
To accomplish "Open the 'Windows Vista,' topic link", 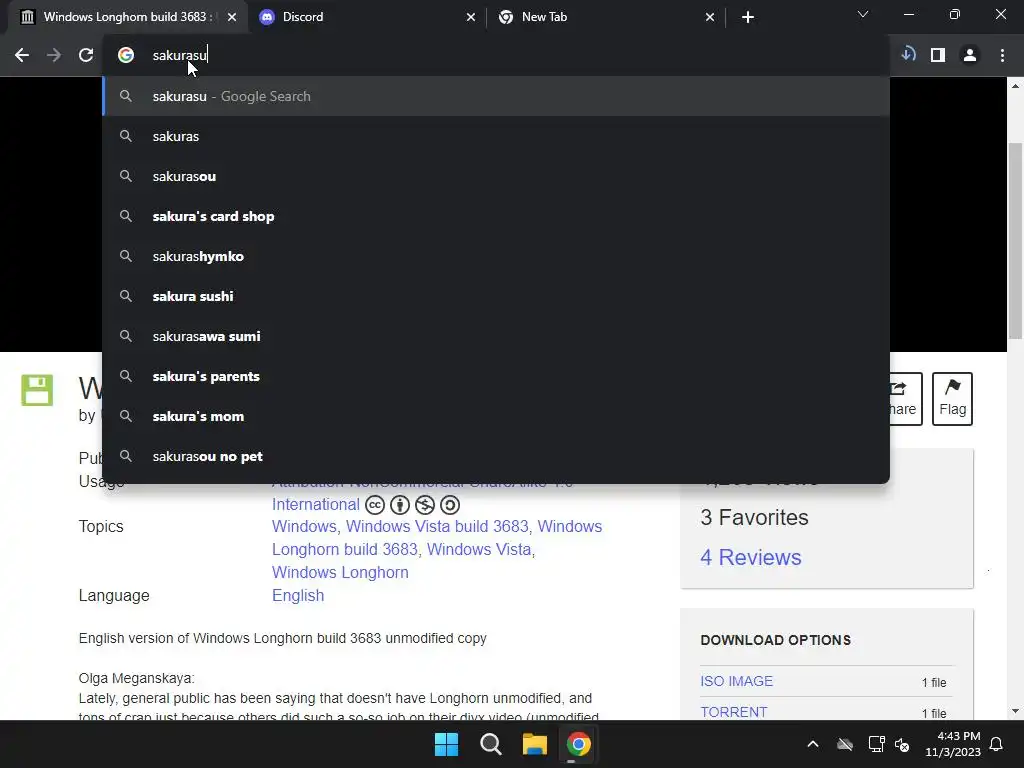I will click(x=481, y=549).
